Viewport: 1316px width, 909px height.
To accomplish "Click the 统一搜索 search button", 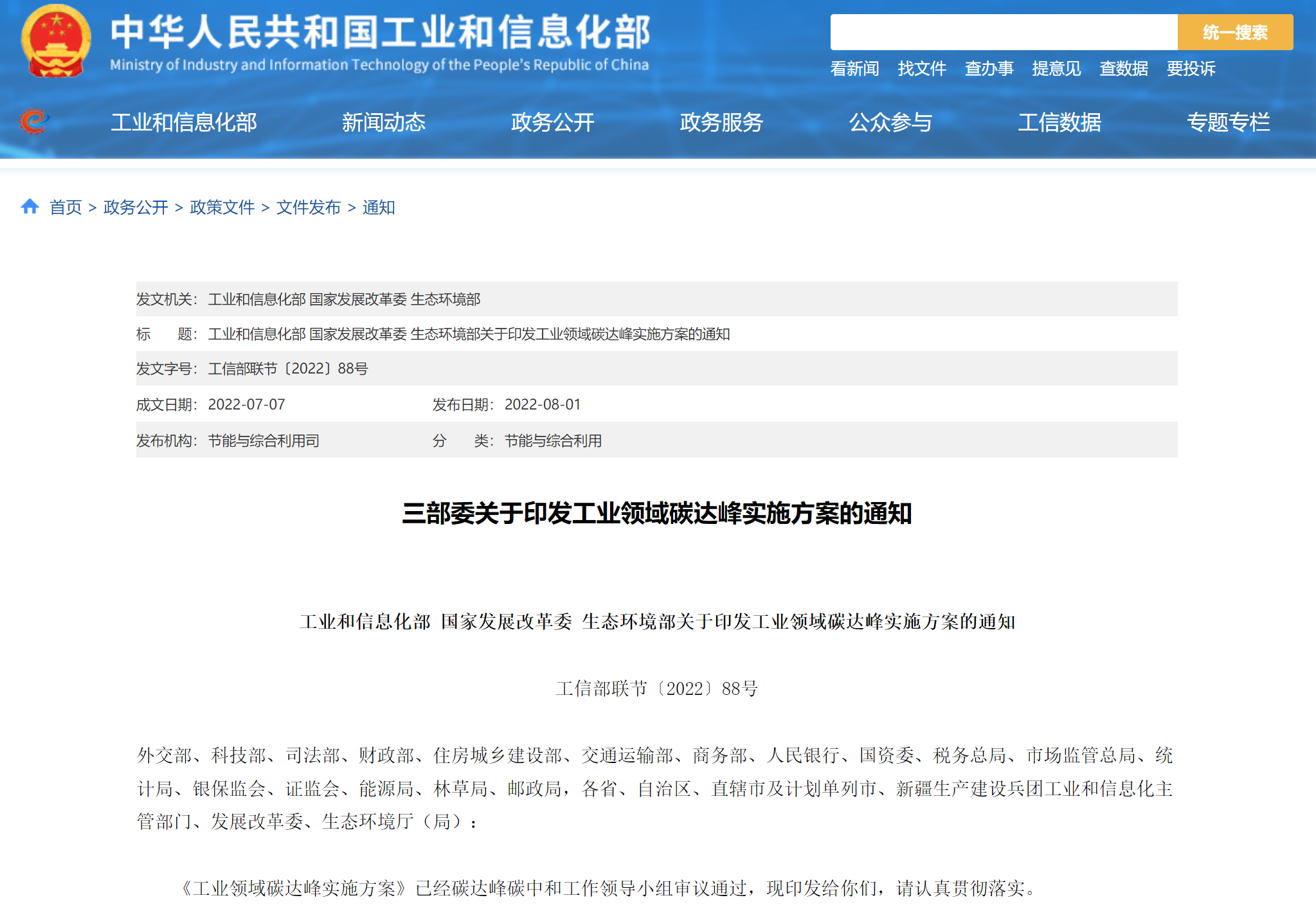I will tap(1234, 32).
